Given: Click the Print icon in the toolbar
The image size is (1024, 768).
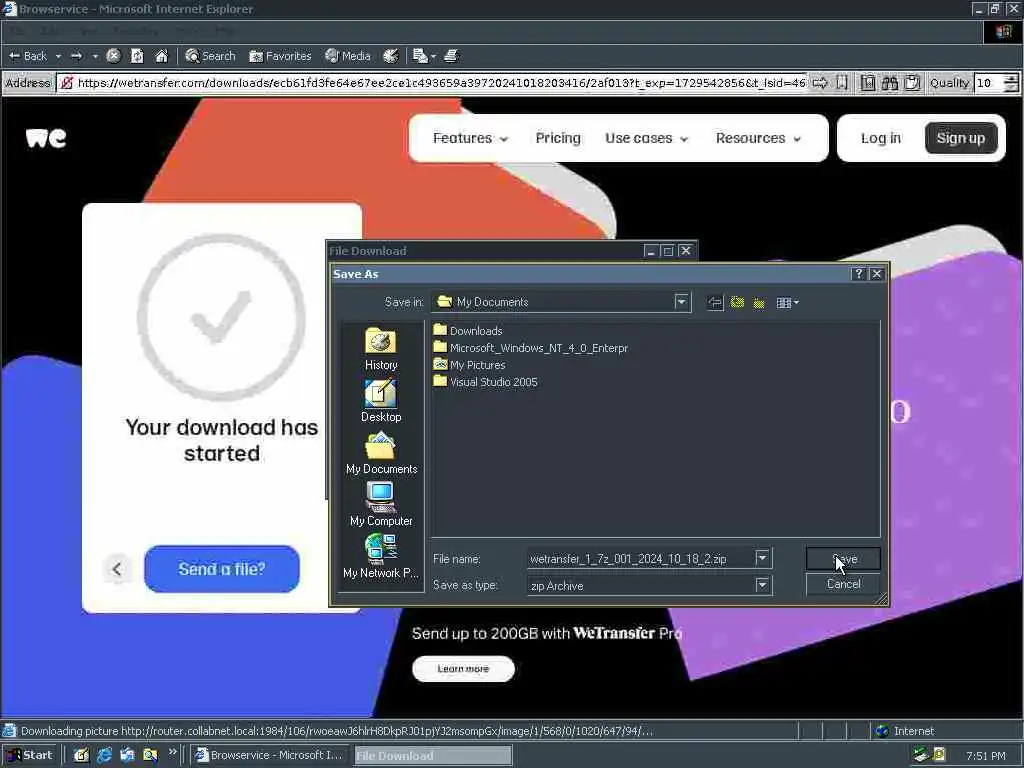Looking at the screenshot, I should coord(451,56).
